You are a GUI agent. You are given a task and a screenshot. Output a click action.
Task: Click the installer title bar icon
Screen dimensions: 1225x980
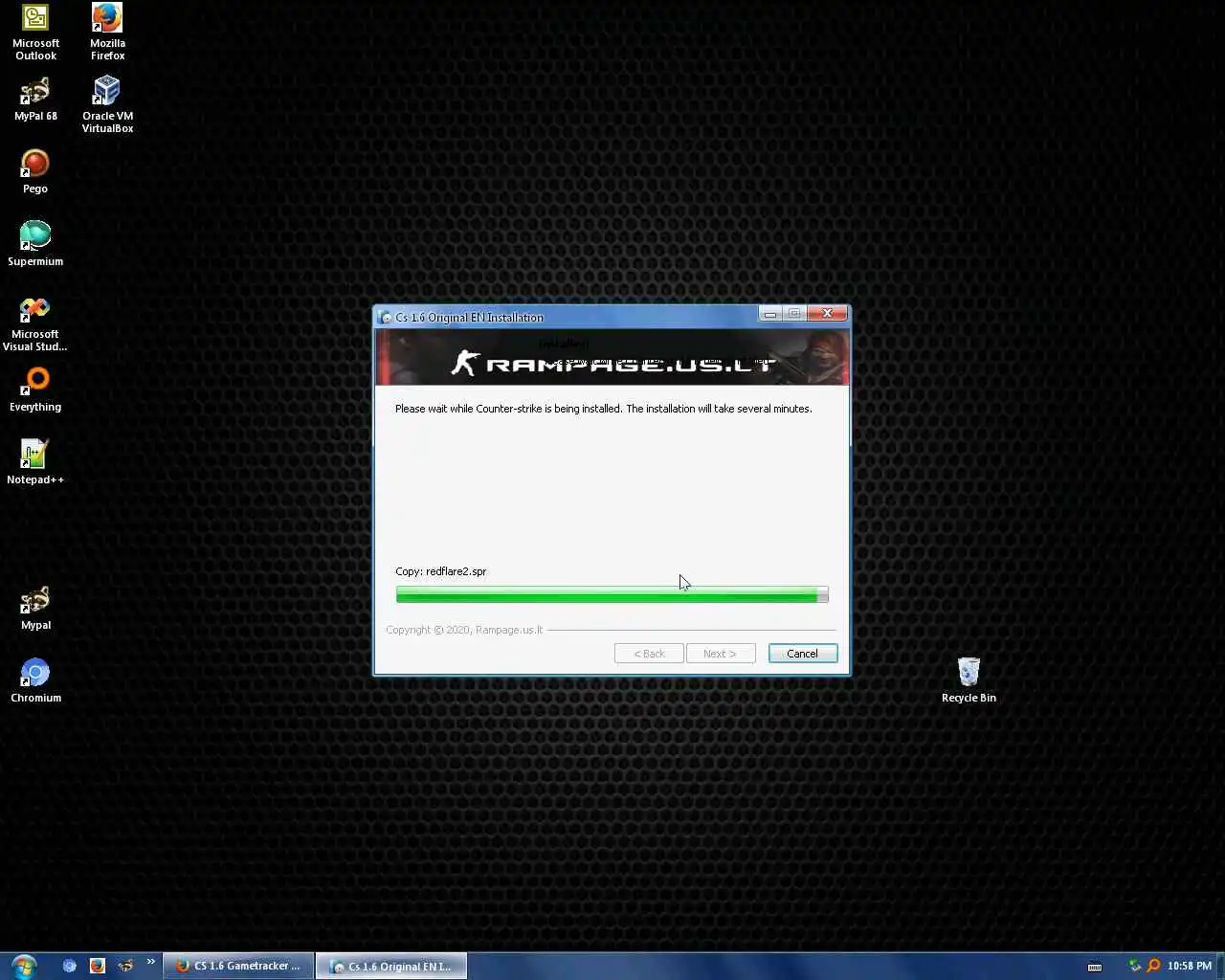click(386, 317)
